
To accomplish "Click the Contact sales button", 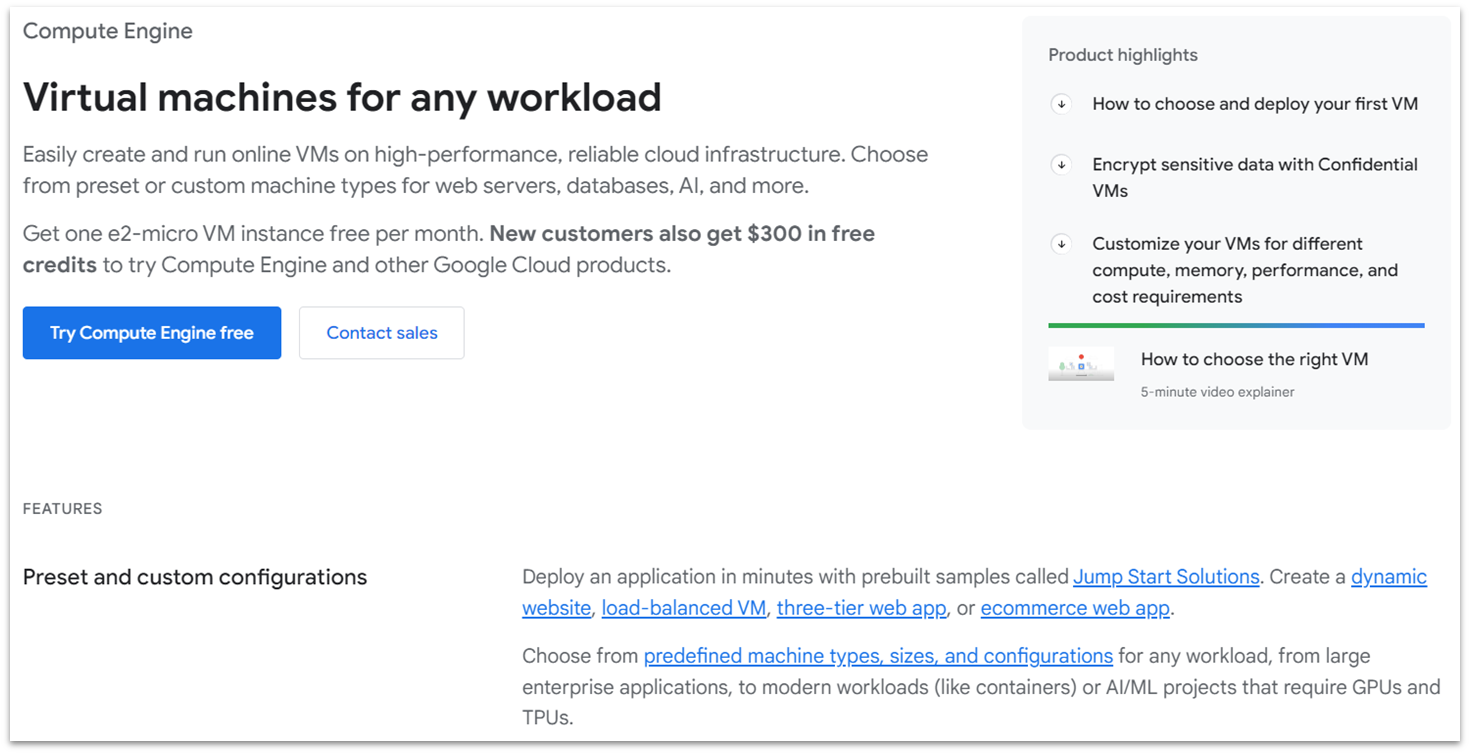I will point(382,333).
